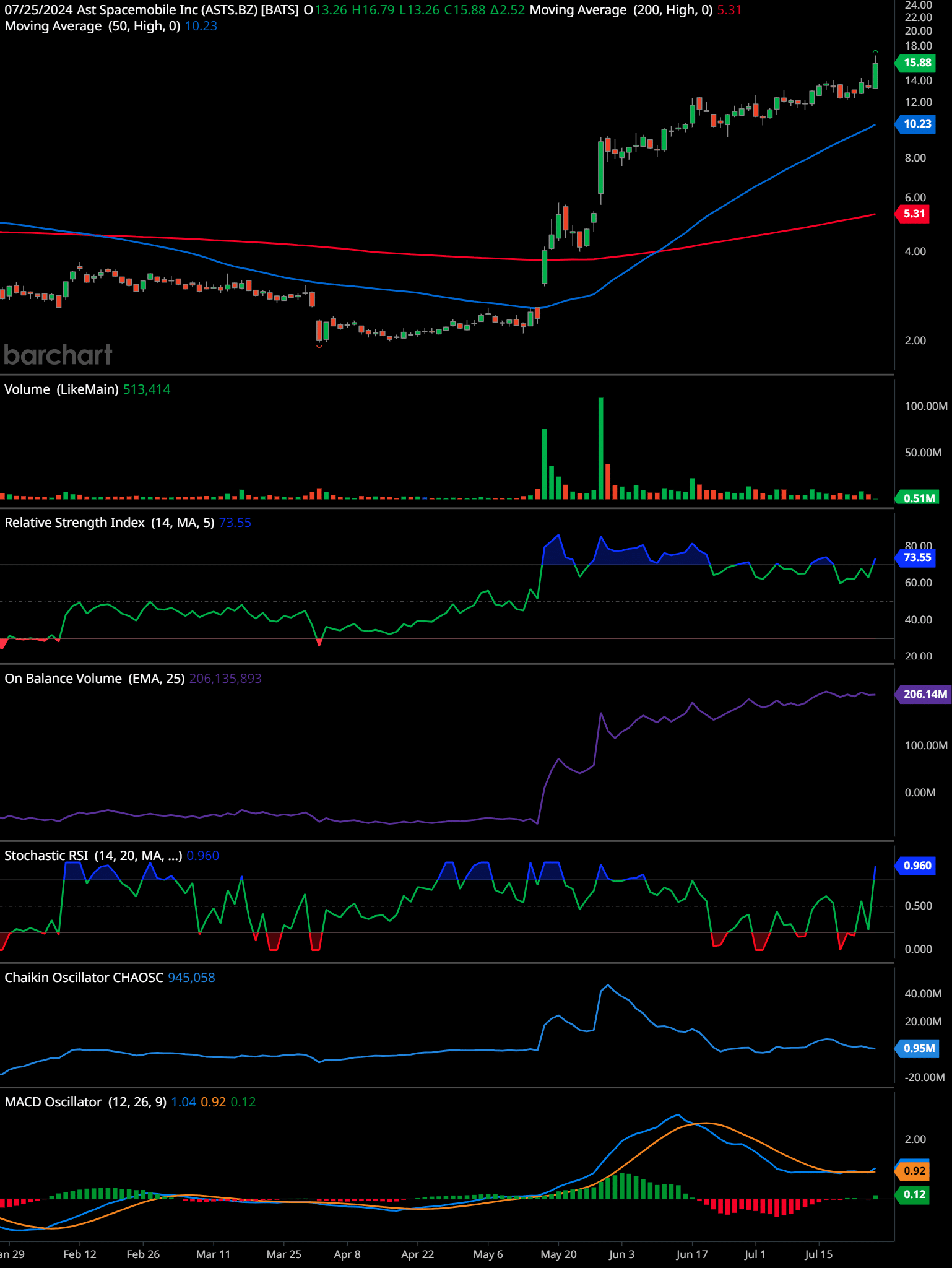Click the 5.31 two-hundred-day moving average tag
This screenshot has width=952, height=1268.
913,214
